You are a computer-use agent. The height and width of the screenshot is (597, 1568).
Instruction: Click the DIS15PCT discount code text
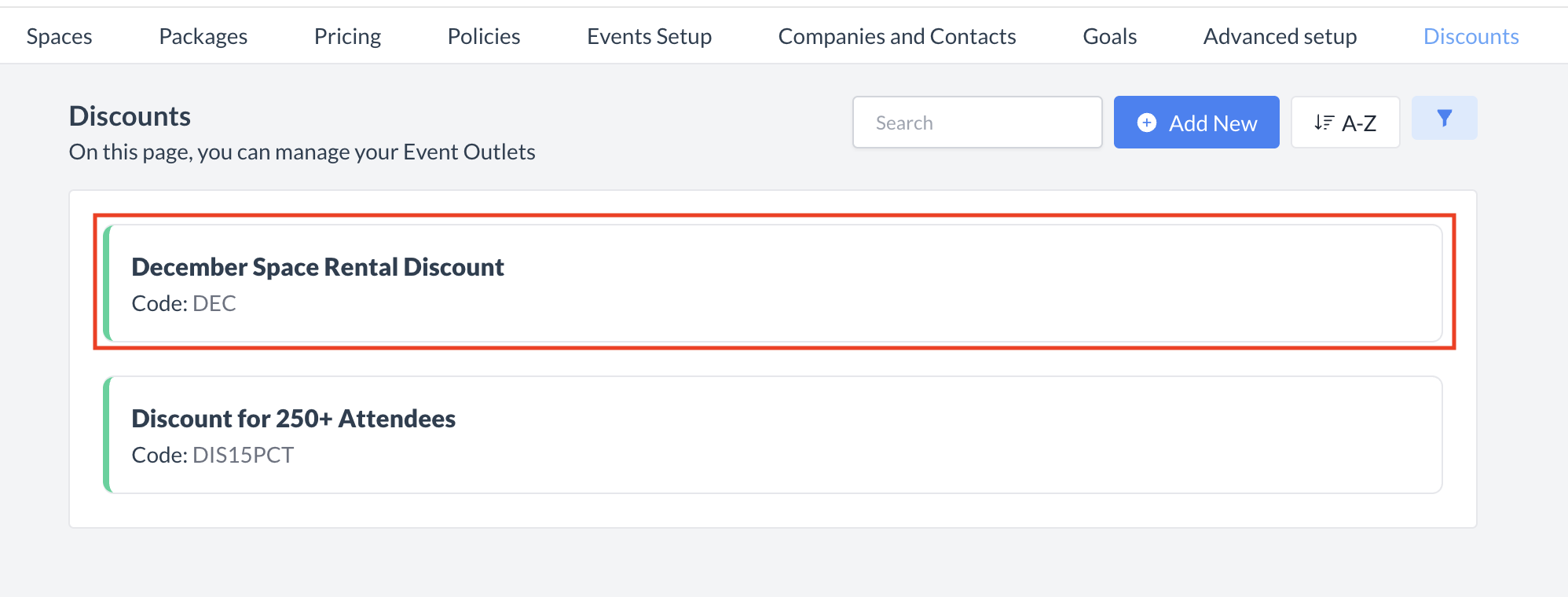coord(243,455)
